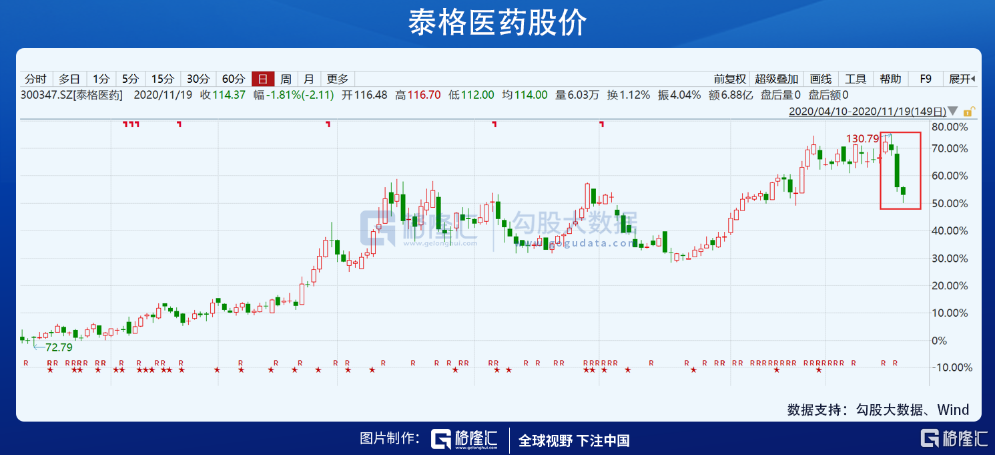Click the 130.79 peak price label

pyautogui.click(x=862, y=138)
